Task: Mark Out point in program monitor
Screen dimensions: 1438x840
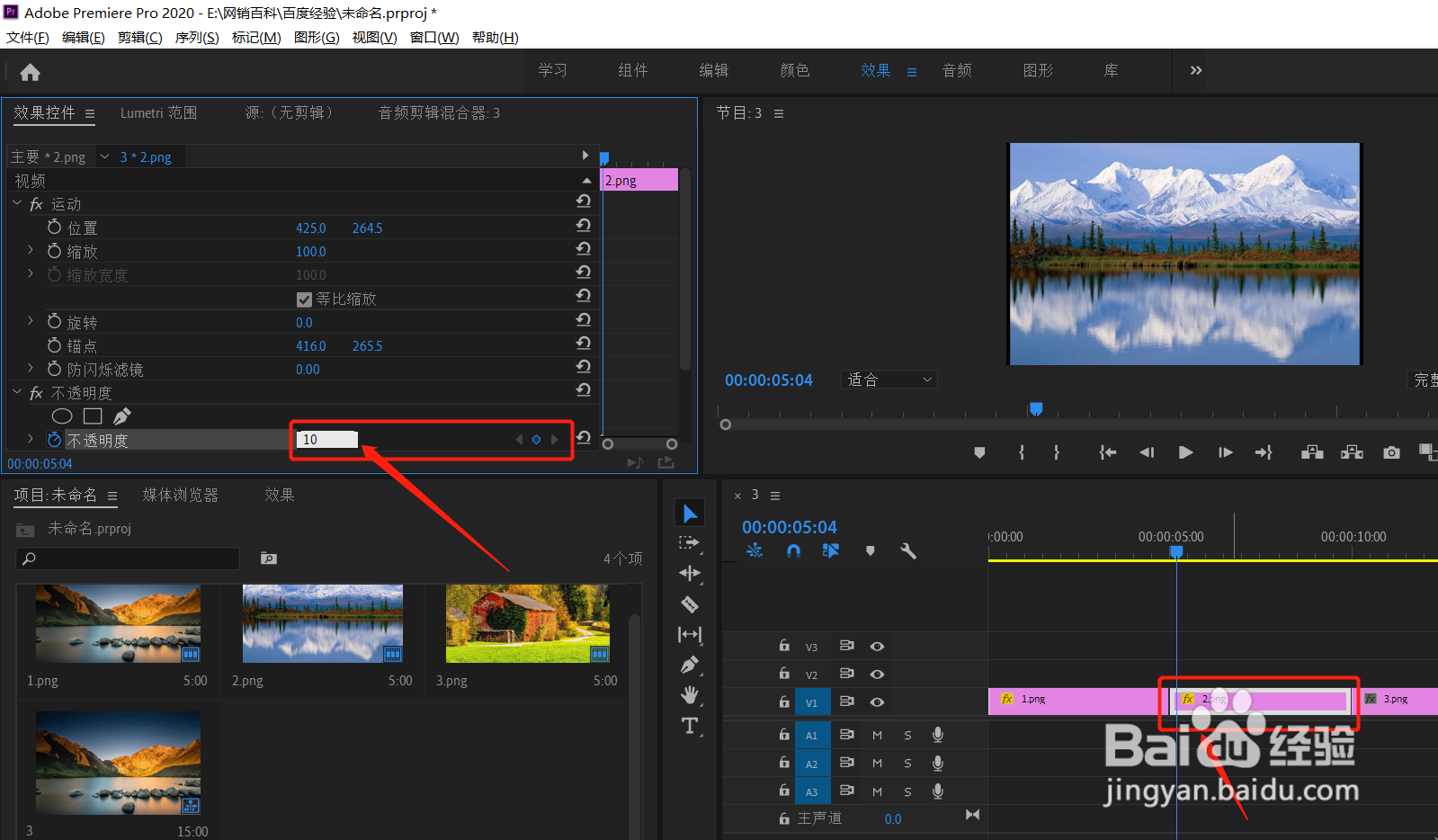Action: [1057, 452]
